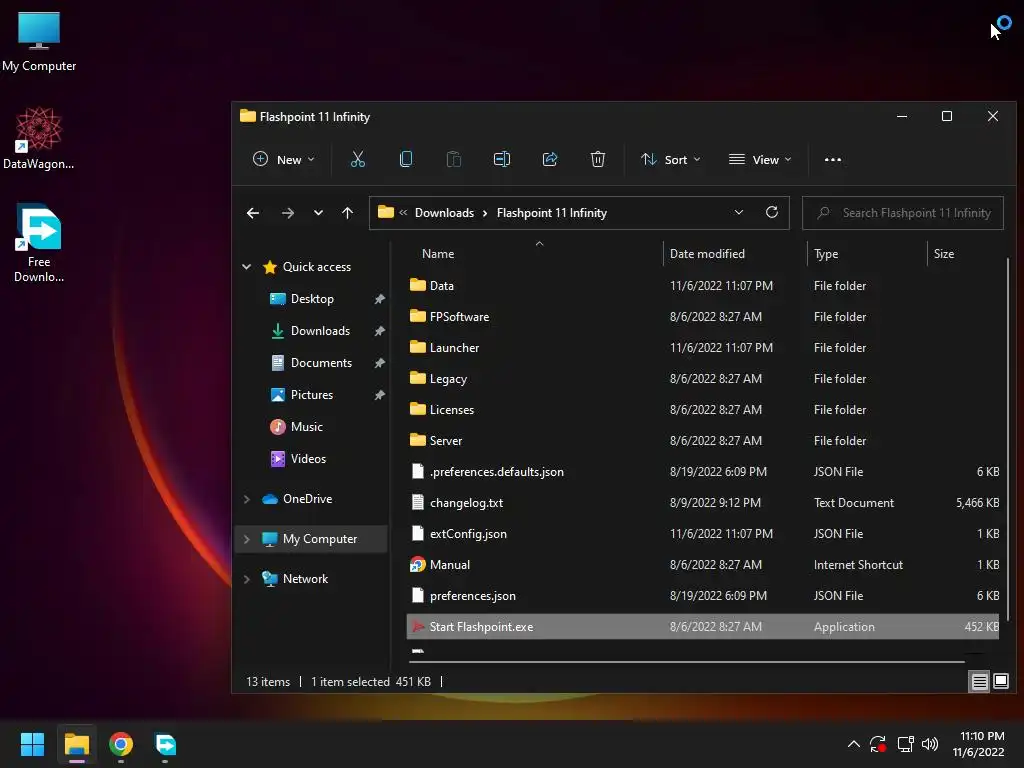This screenshot has width=1024, height=768.
Task: Refresh the folder view
Action: (772, 212)
